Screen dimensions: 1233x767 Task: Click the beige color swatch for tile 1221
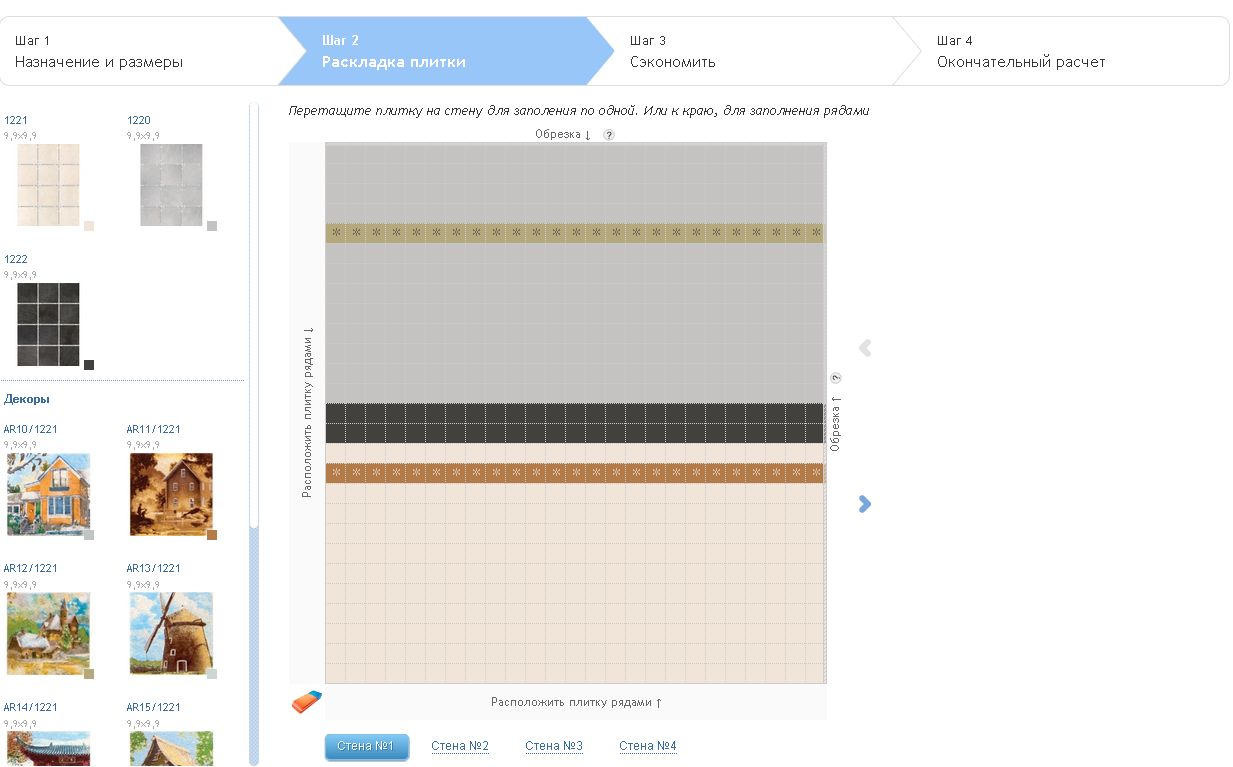click(x=89, y=226)
